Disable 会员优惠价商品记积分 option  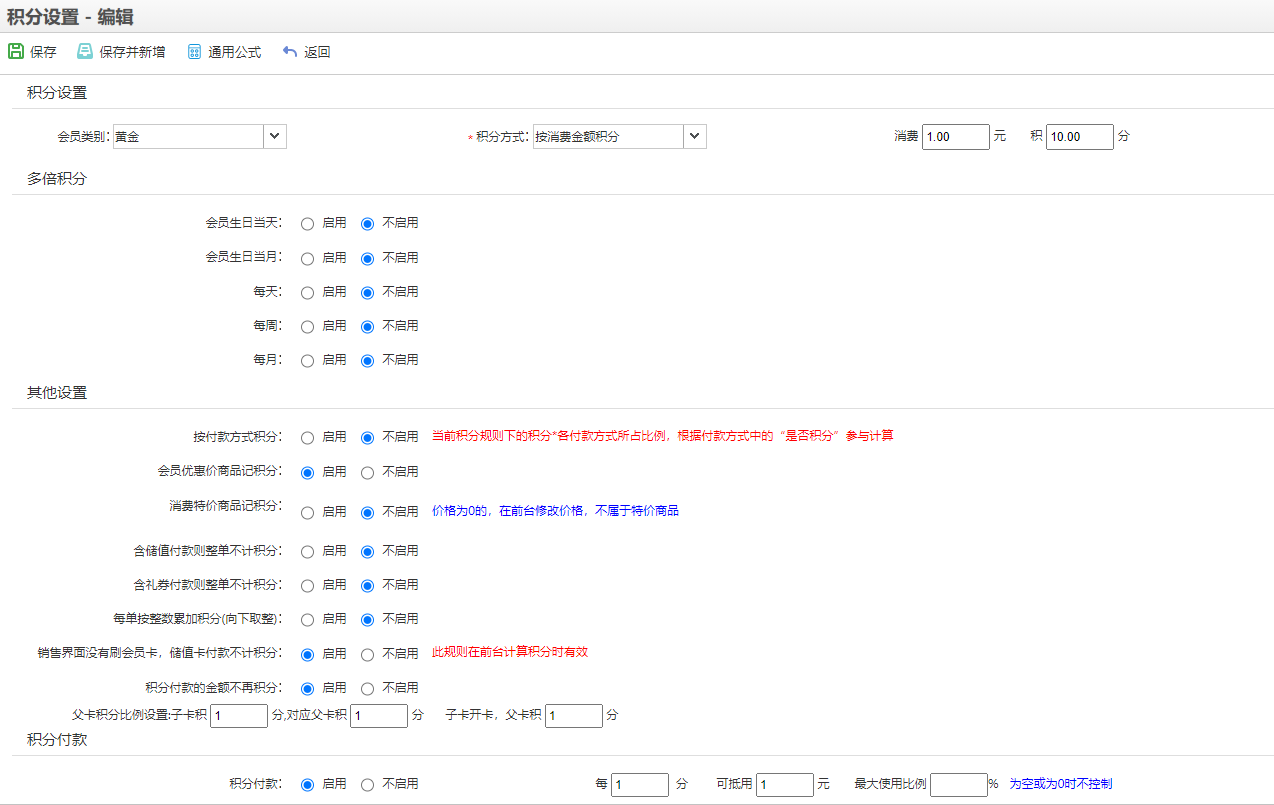pos(368,472)
